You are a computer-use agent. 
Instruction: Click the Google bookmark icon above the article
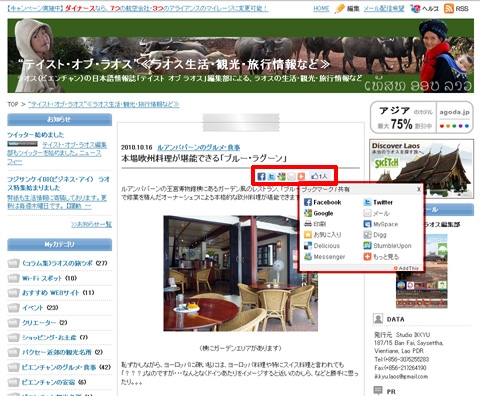pyautogui.click(x=281, y=176)
